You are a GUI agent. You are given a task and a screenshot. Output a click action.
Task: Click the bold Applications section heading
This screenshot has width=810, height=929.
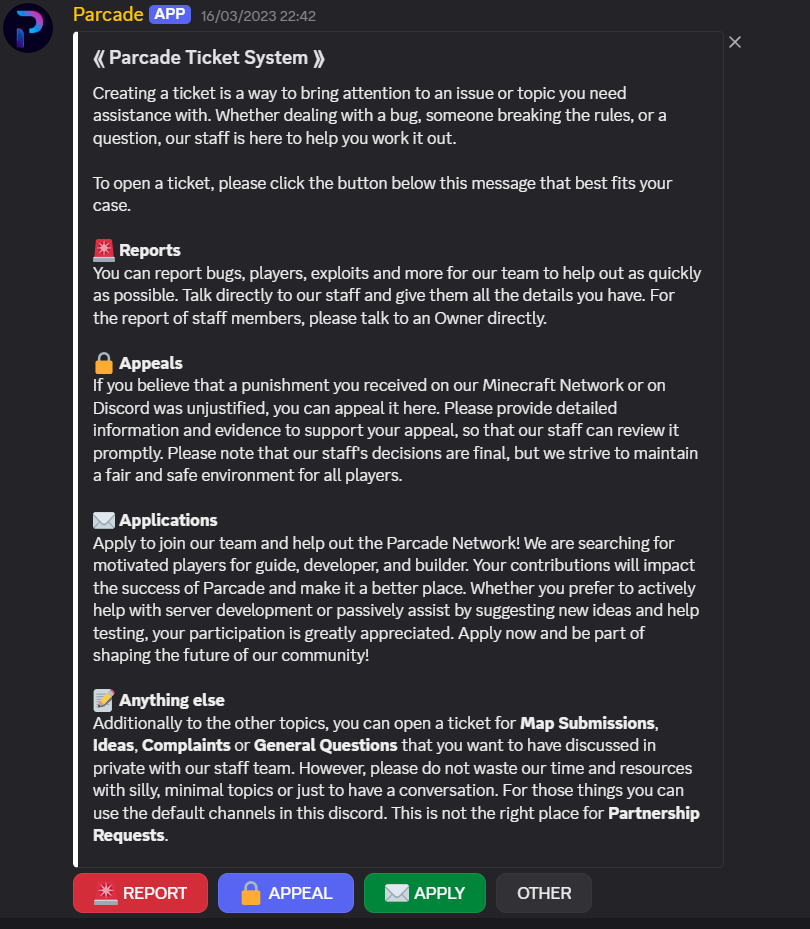168,520
